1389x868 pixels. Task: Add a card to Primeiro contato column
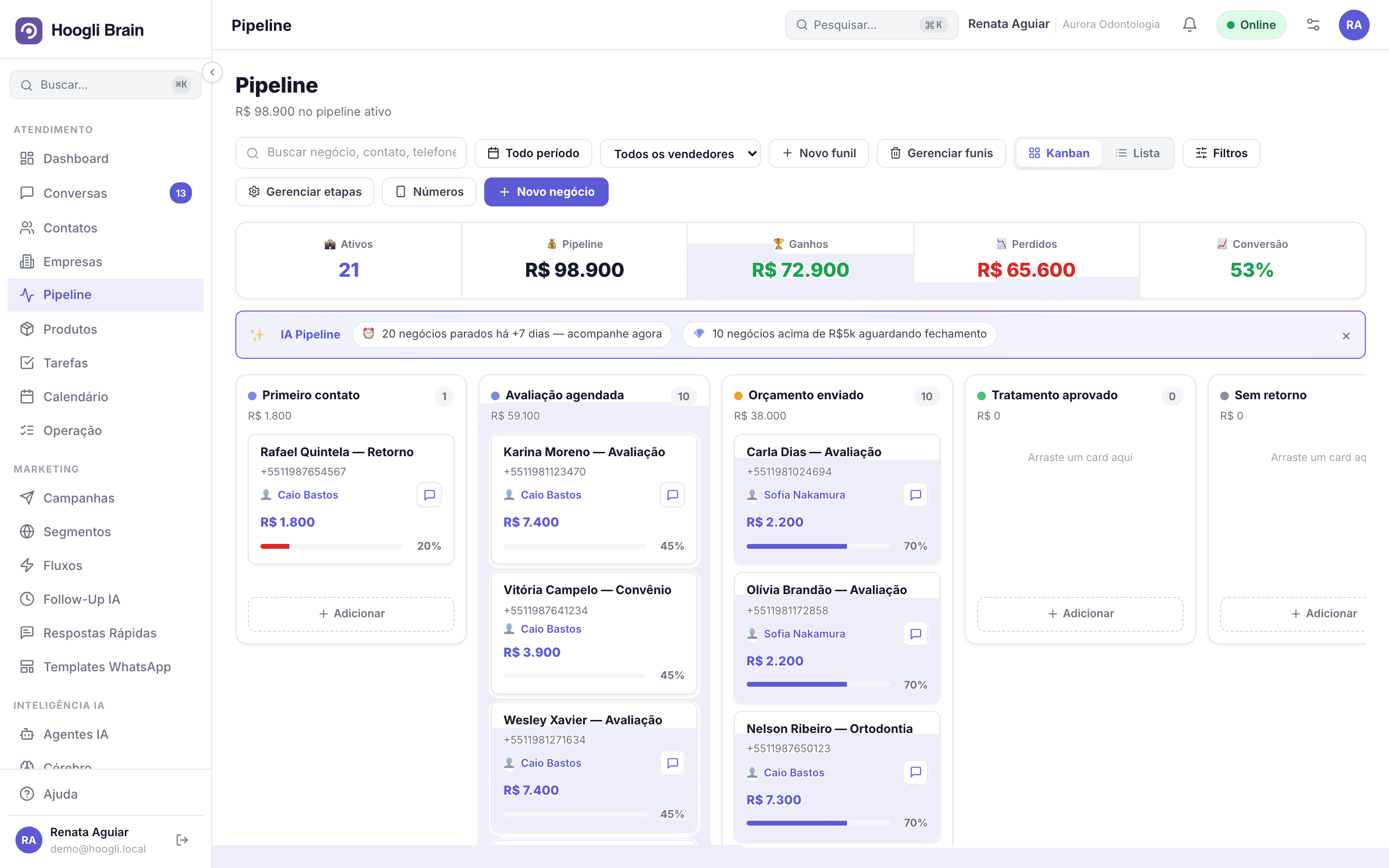click(351, 614)
